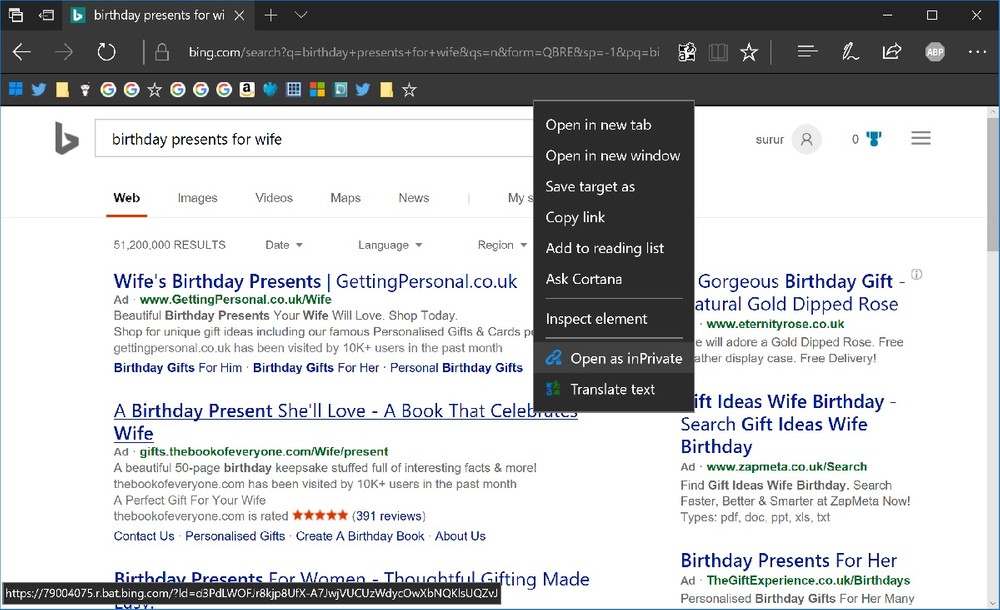Click the Bing hamburger menu icon
This screenshot has width=1000, height=610.
pyautogui.click(x=921, y=139)
